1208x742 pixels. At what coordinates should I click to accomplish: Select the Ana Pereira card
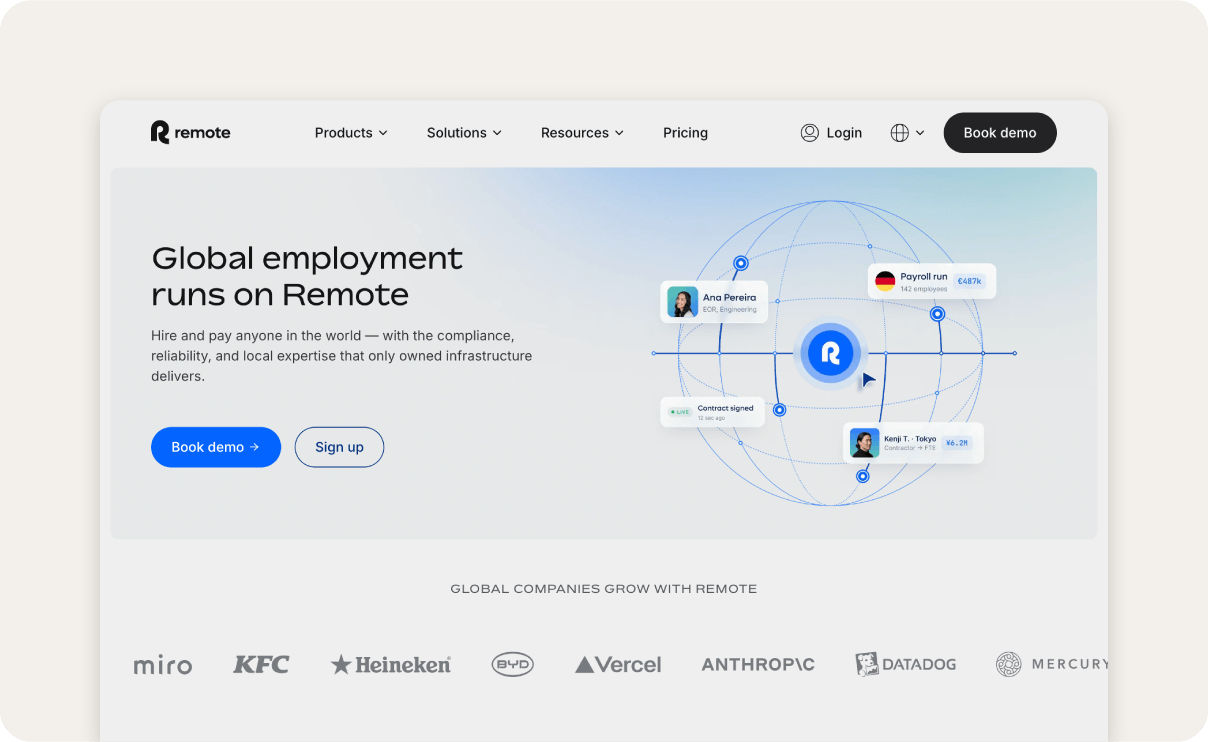point(714,302)
